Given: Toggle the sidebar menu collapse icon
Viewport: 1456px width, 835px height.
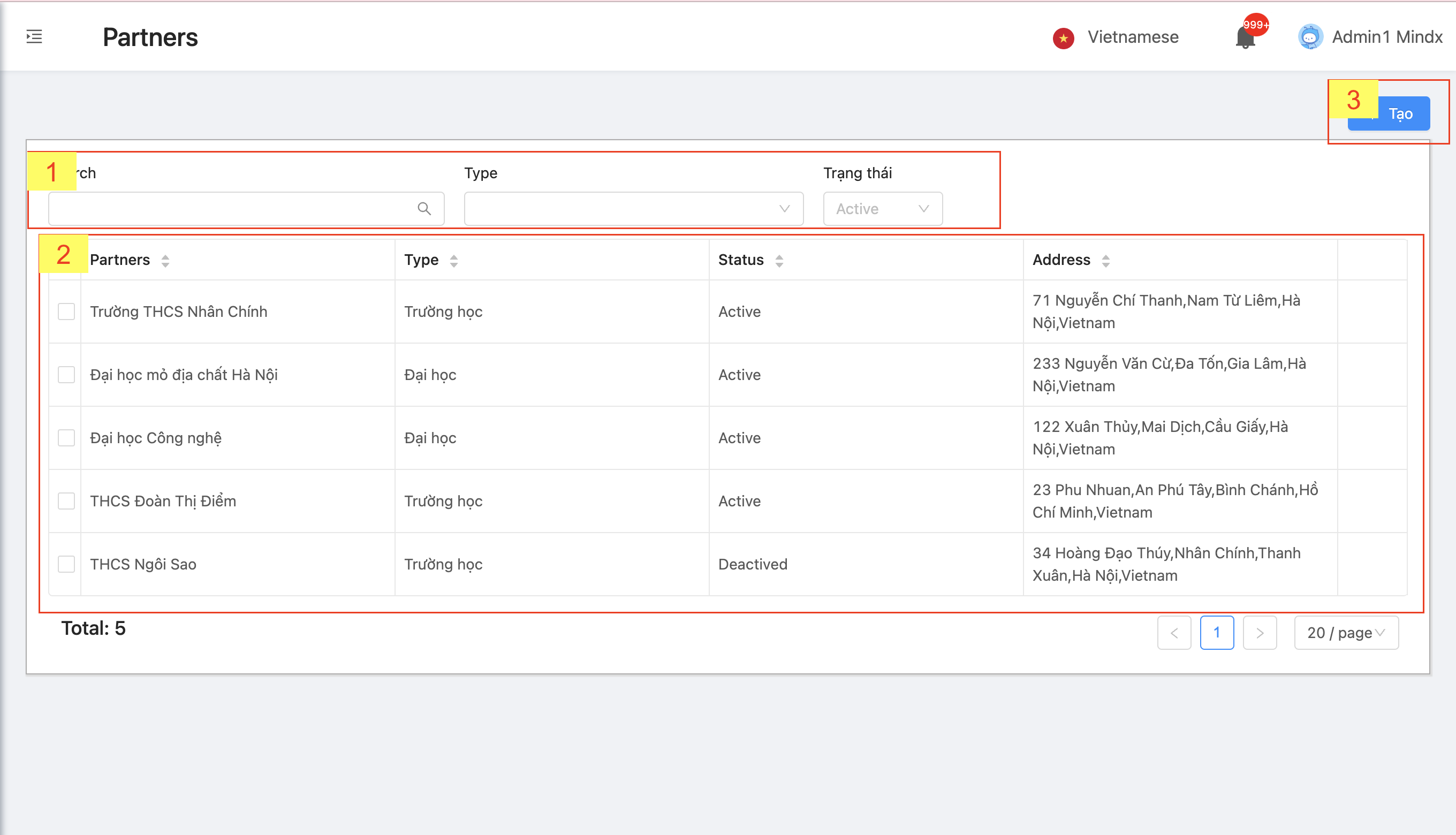Looking at the screenshot, I should (34, 37).
